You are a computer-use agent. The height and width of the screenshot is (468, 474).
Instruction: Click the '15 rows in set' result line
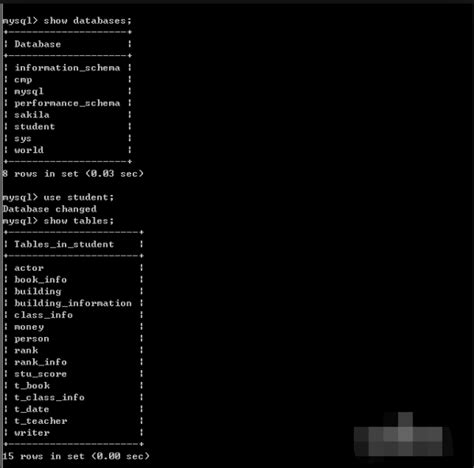pyautogui.click(x=76, y=456)
